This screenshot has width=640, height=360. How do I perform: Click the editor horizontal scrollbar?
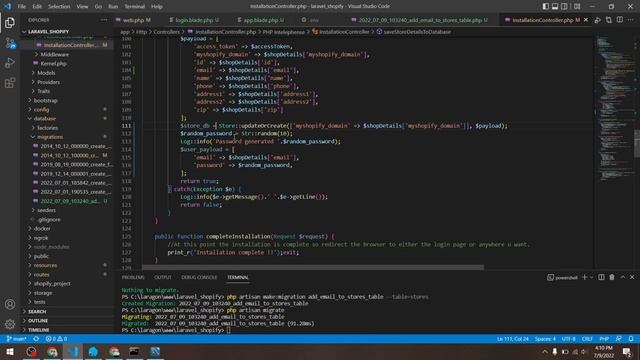pos(313,268)
